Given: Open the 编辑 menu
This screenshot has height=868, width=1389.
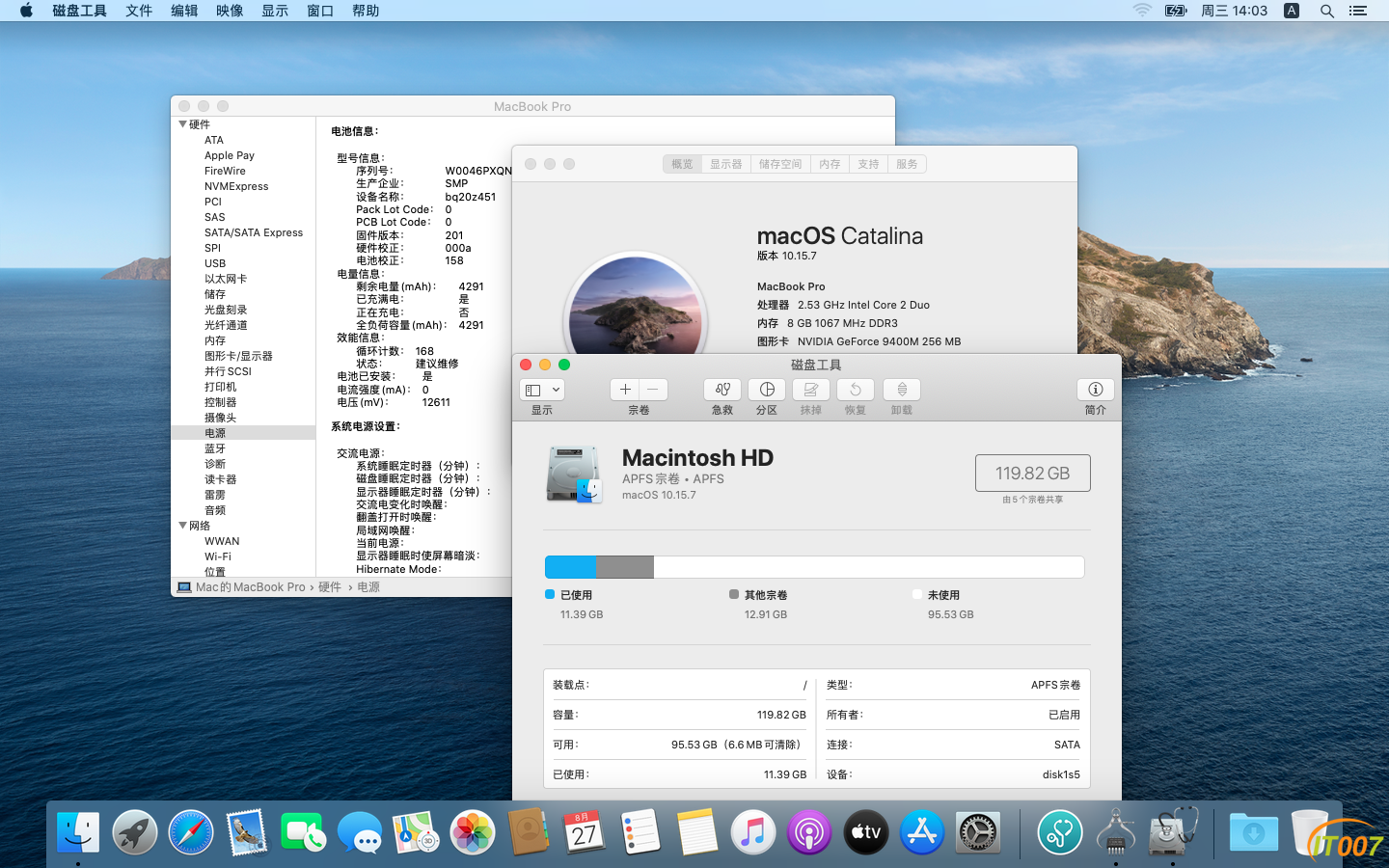Looking at the screenshot, I should (x=184, y=11).
